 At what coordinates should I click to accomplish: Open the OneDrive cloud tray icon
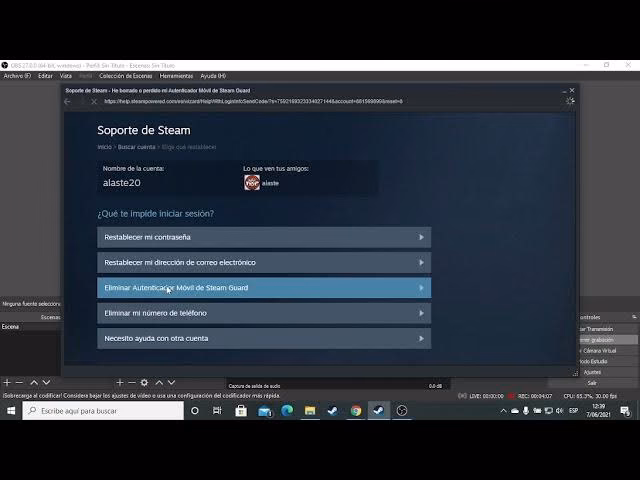coord(515,411)
